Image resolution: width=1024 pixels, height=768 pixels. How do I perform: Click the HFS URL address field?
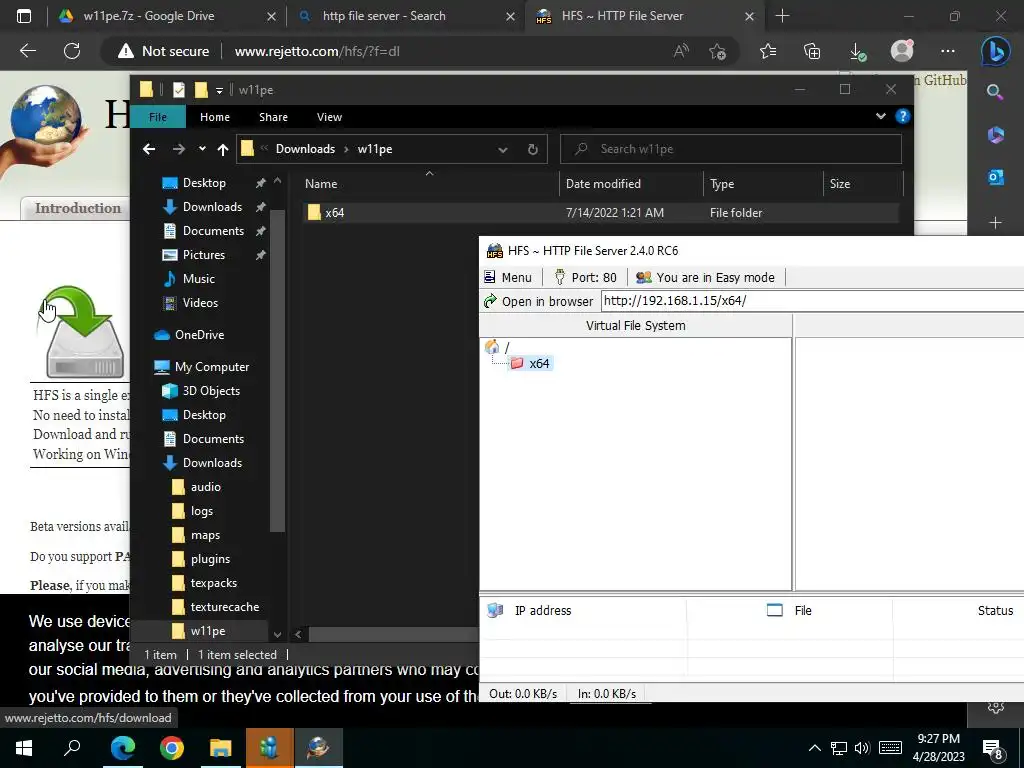click(812, 301)
